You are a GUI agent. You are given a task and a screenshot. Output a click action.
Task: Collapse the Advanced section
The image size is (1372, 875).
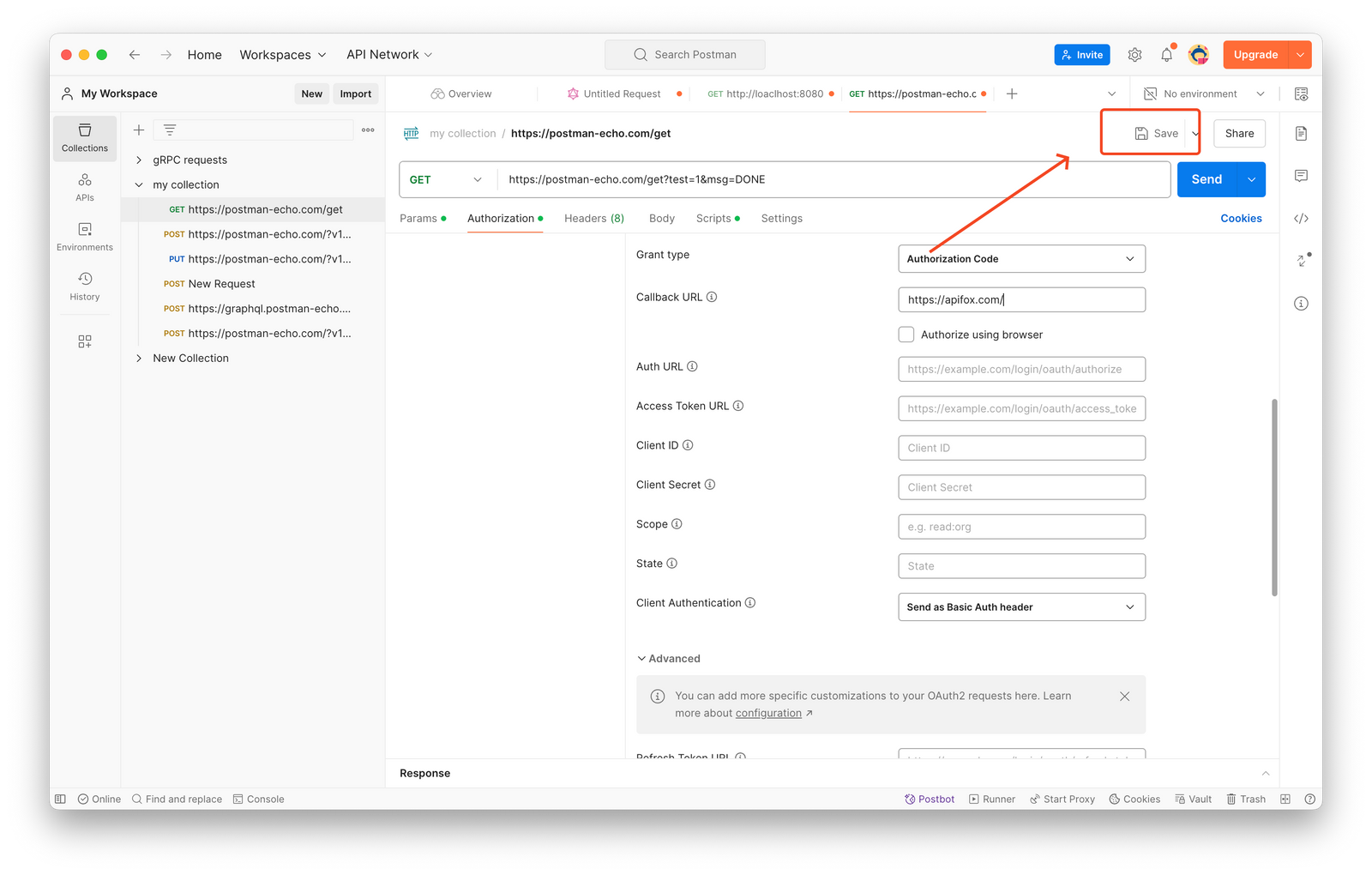click(x=668, y=659)
